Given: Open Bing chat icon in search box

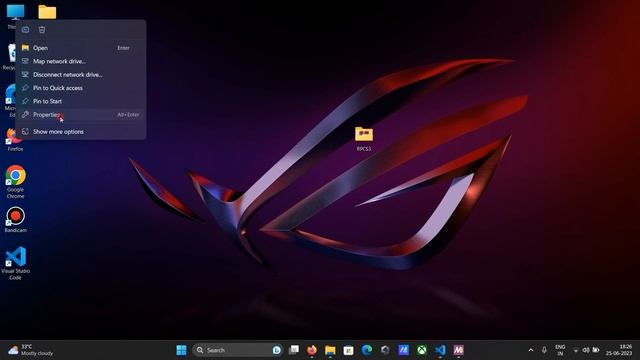Looking at the screenshot, I should 276,350.
